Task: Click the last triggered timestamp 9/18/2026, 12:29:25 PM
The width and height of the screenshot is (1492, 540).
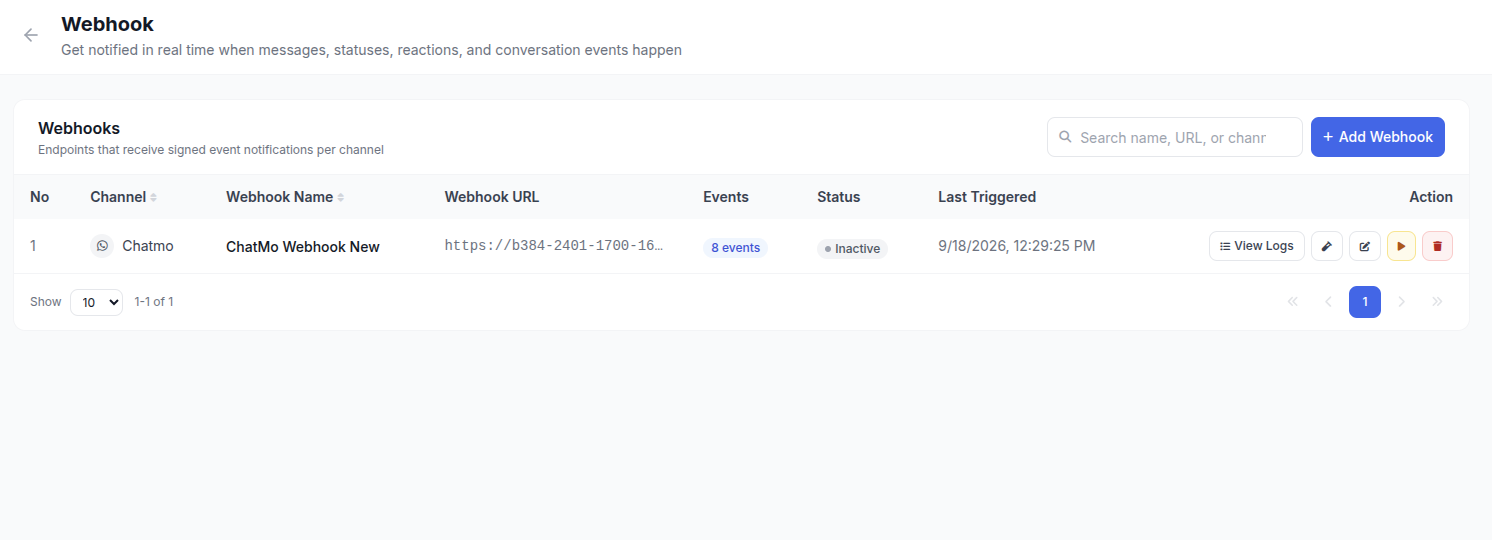Action: pyautogui.click(x=1016, y=246)
